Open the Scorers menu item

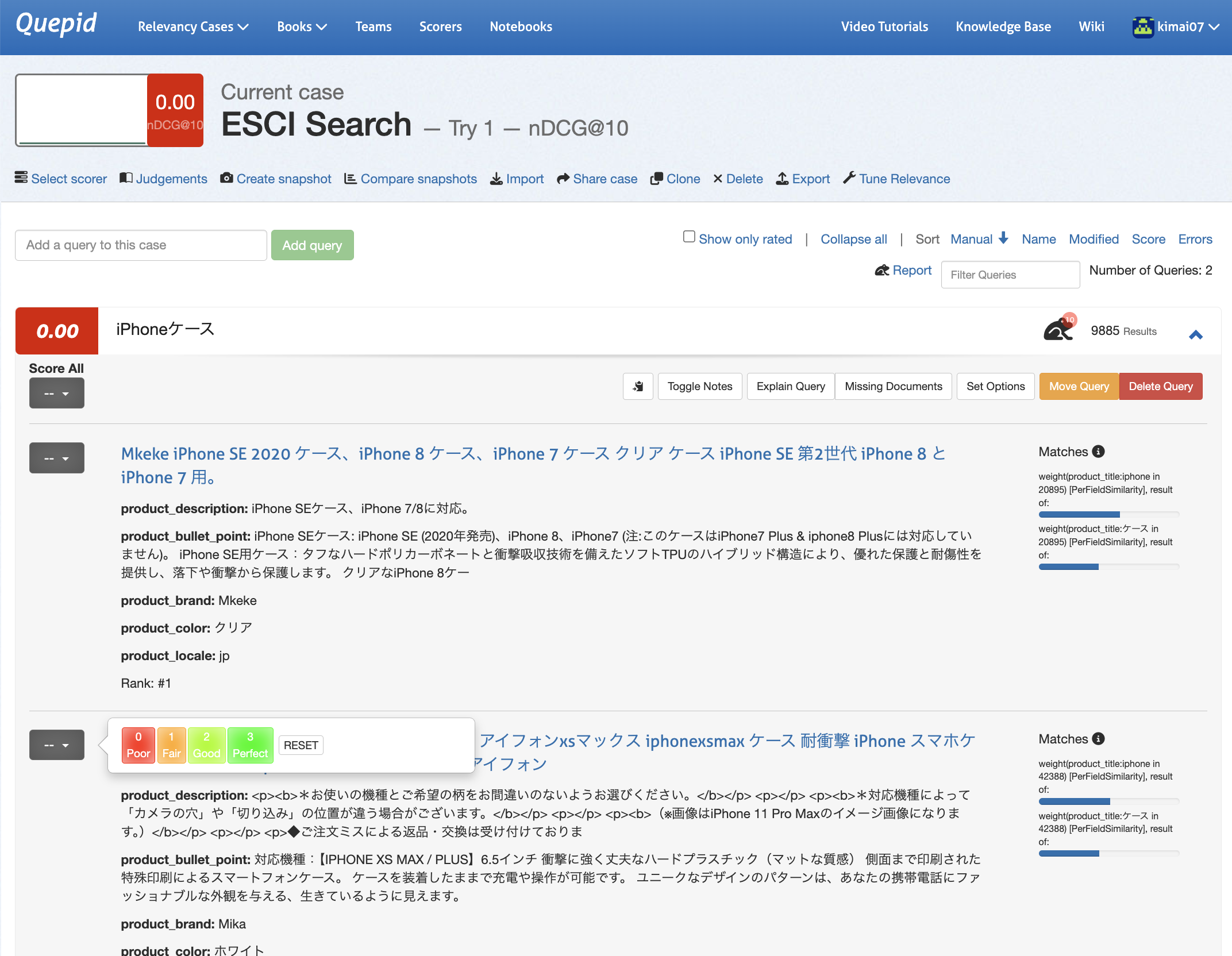[x=440, y=27]
